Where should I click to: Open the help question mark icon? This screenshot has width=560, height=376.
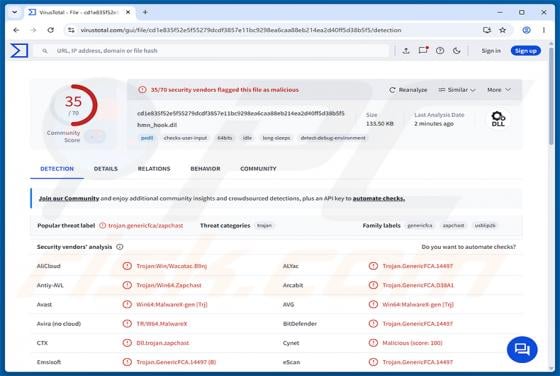440,51
